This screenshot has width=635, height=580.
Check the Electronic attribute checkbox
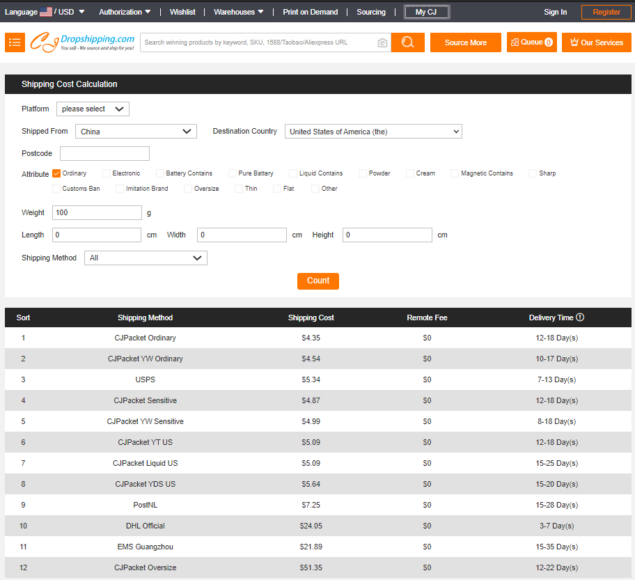coord(106,173)
